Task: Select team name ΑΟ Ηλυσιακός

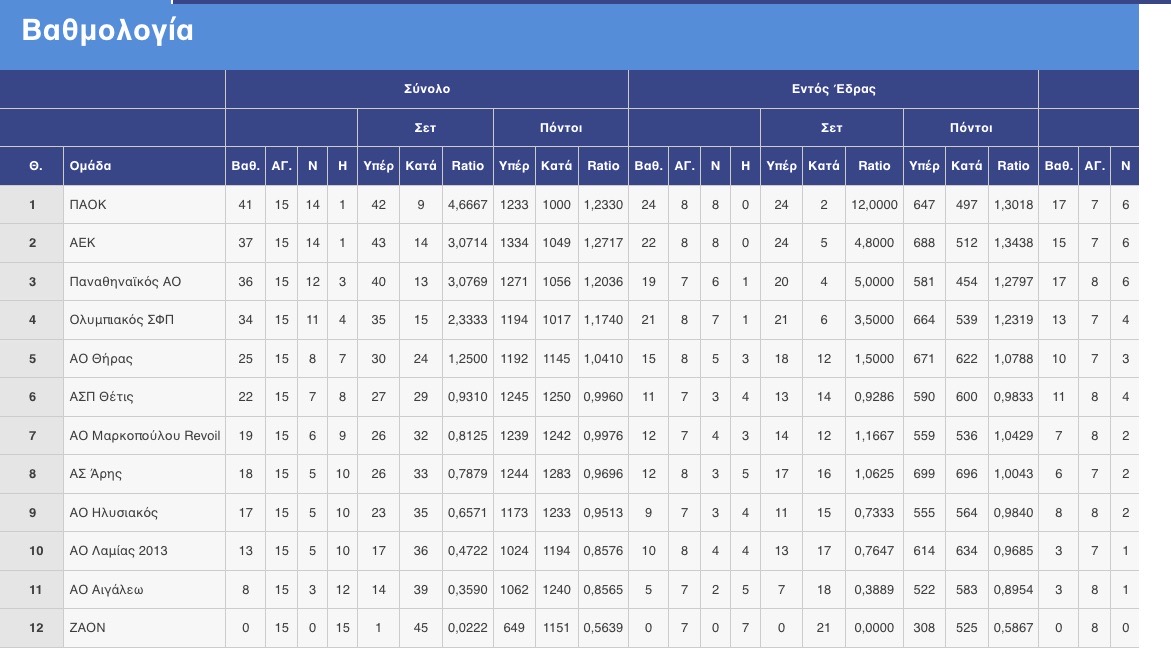Action: click(x=114, y=513)
